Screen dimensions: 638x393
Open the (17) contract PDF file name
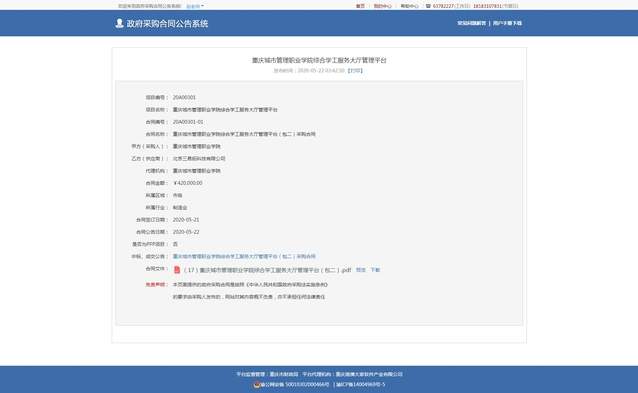click(267, 270)
